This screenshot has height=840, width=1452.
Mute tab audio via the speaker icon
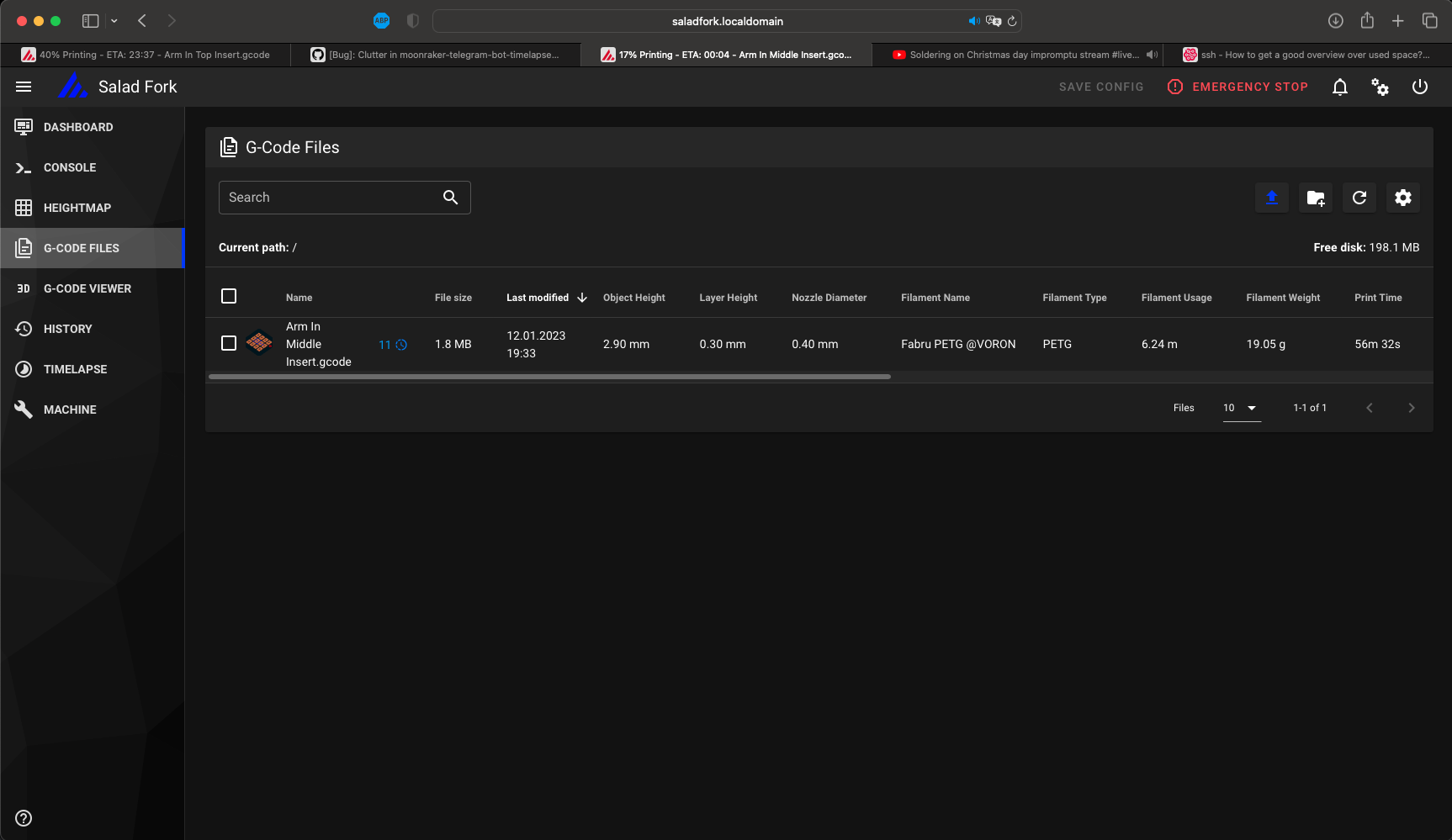tap(975, 21)
